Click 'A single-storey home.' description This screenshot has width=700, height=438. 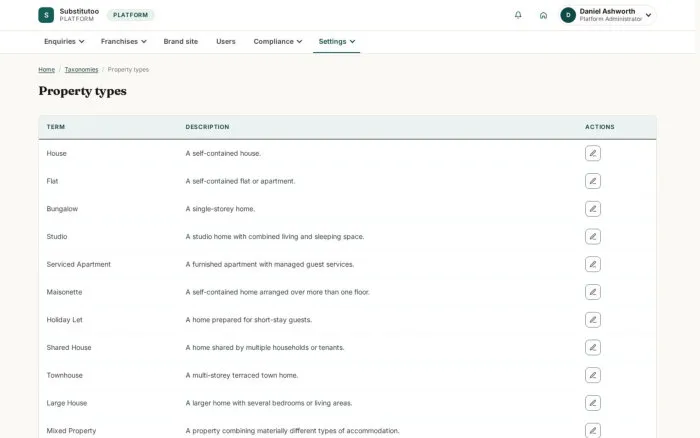[x=220, y=209]
